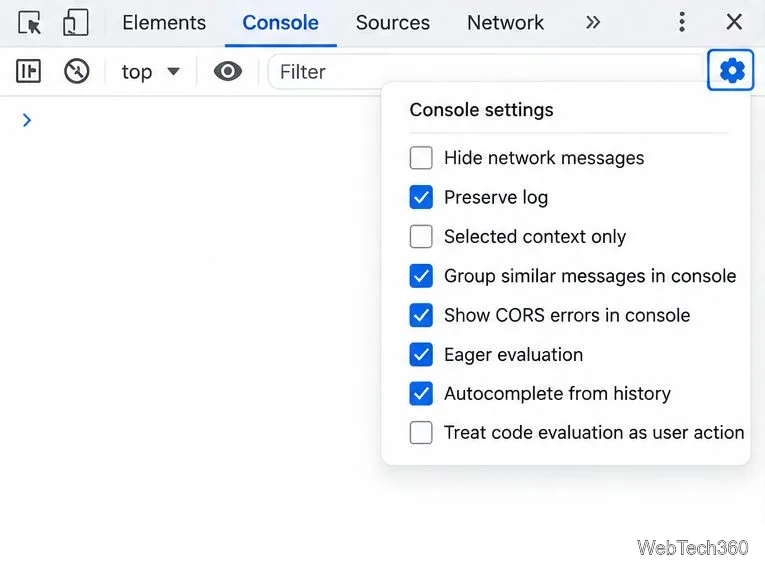This screenshot has height=574, width=765.
Task: Disable the Eager evaluation checkbox
Action: click(421, 354)
